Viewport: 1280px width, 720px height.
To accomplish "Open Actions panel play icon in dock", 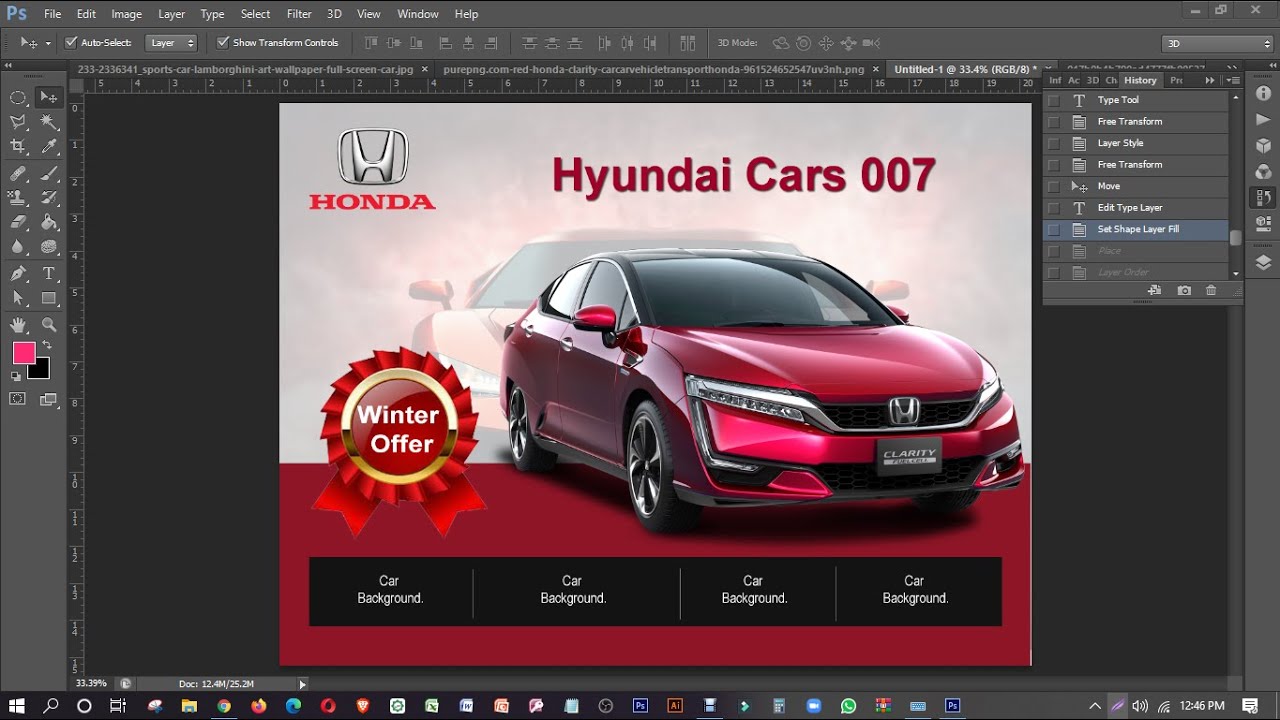I will 1263,119.
